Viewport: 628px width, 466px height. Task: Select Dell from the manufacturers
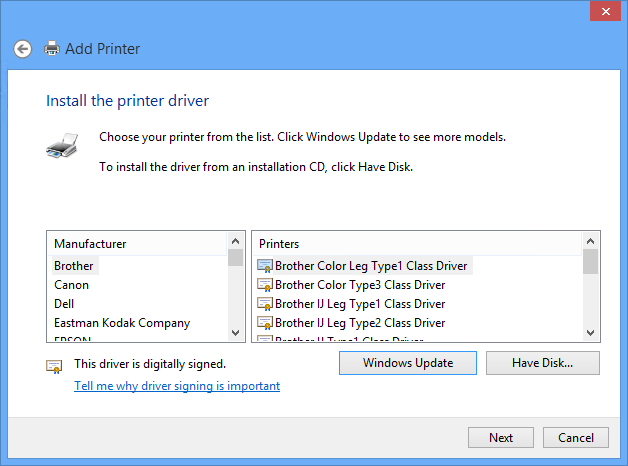click(x=64, y=304)
